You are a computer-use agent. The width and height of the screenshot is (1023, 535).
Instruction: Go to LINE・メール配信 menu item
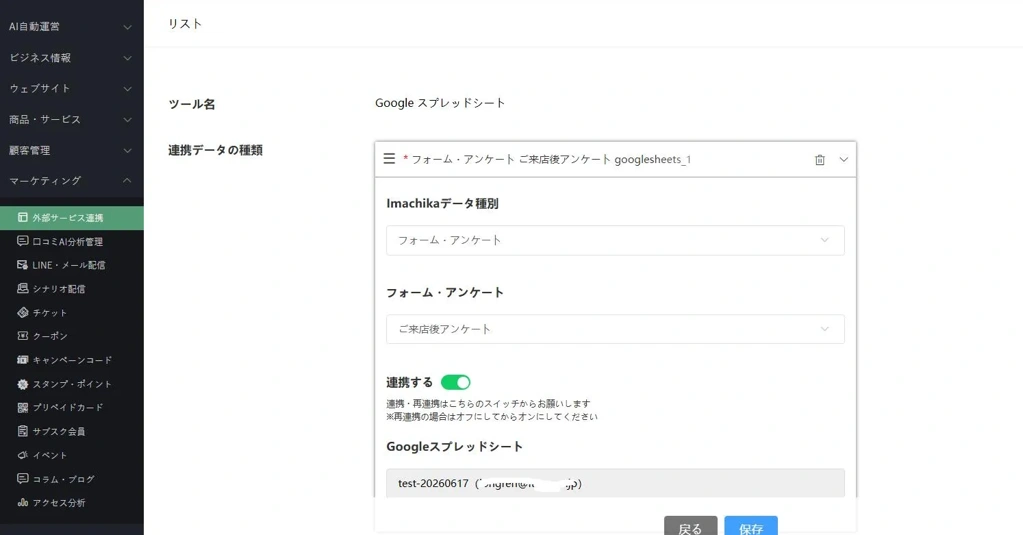72,265
